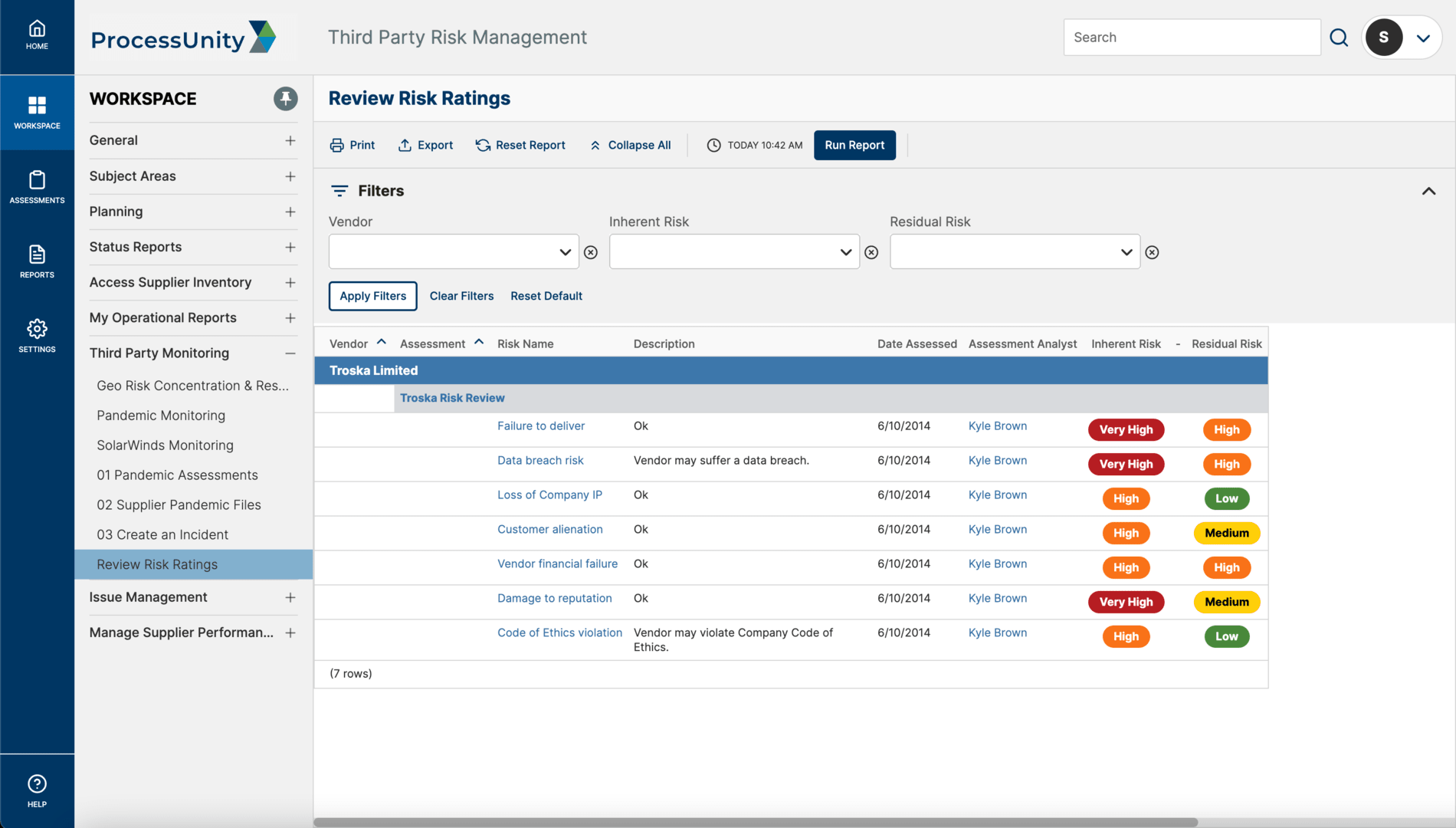Open Customer alienation risk
This screenshot has height=828, width=1456.
click(550, 530)
